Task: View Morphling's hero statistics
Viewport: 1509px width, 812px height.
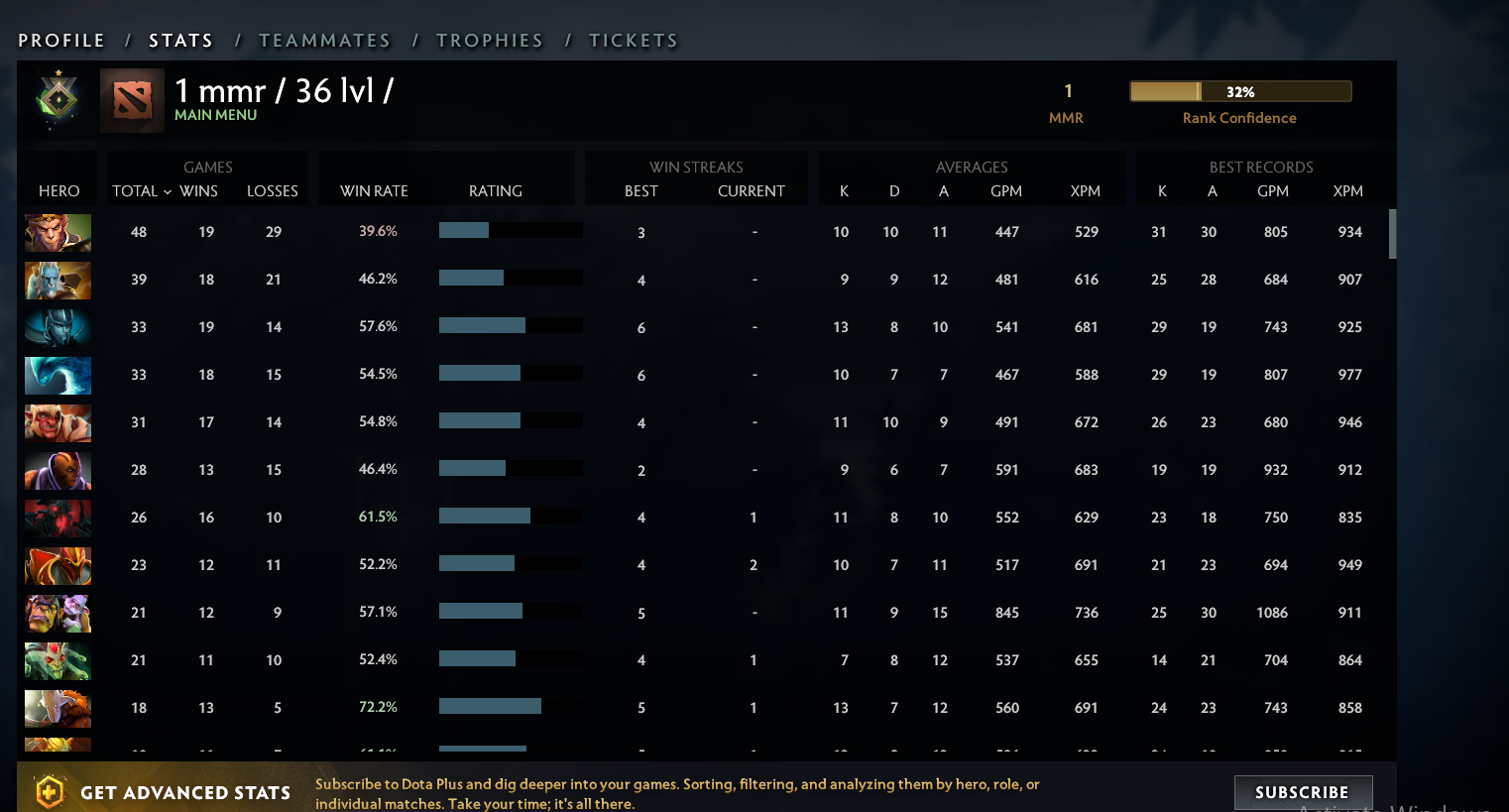Action: 58,375
